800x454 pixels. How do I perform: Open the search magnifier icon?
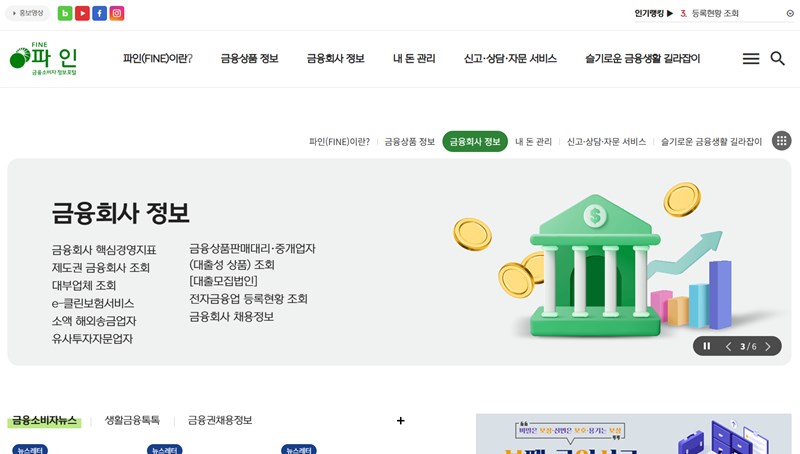click(x=777, y=59)
